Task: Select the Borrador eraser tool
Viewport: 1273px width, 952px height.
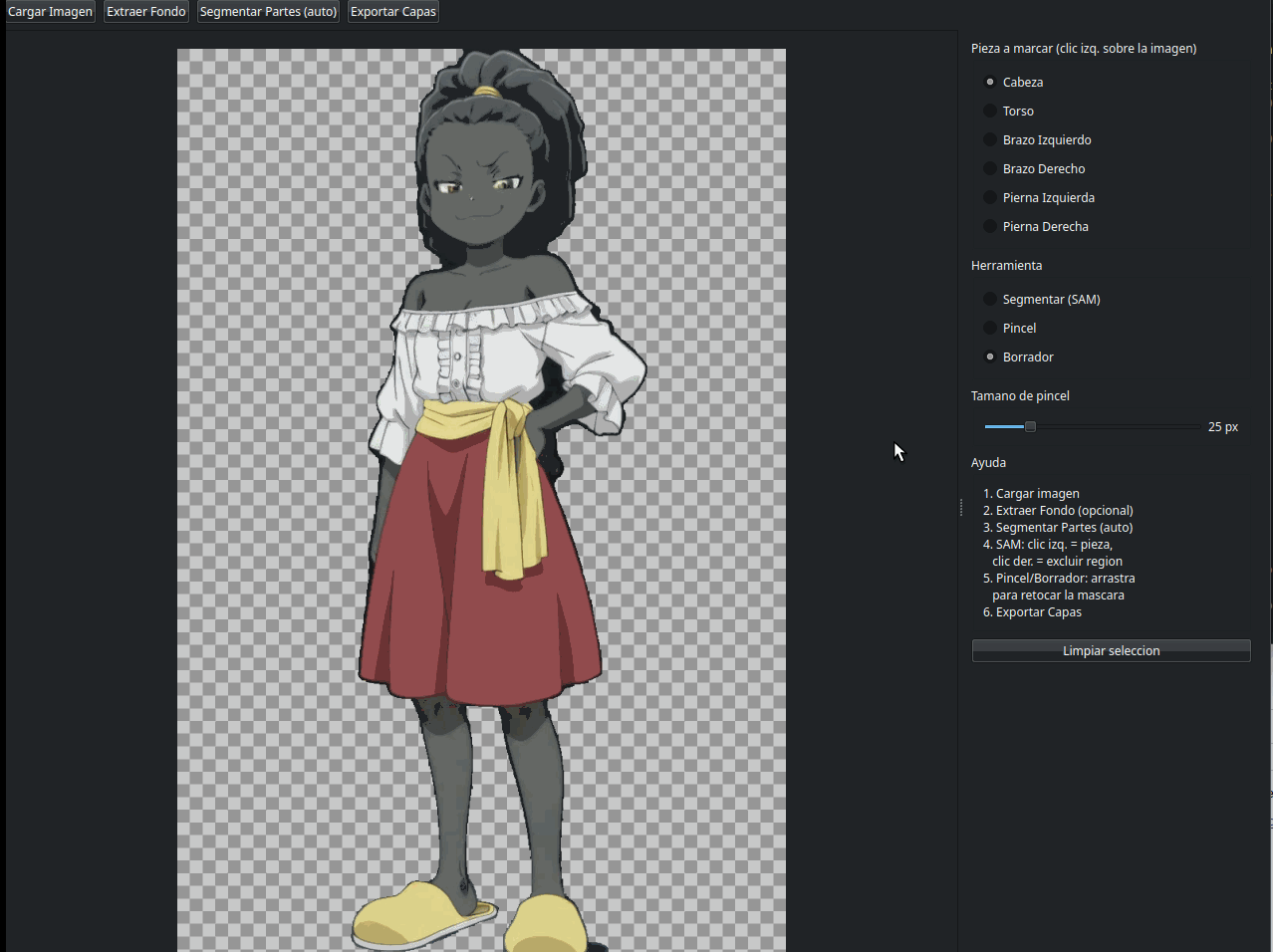Action: 1018,357
